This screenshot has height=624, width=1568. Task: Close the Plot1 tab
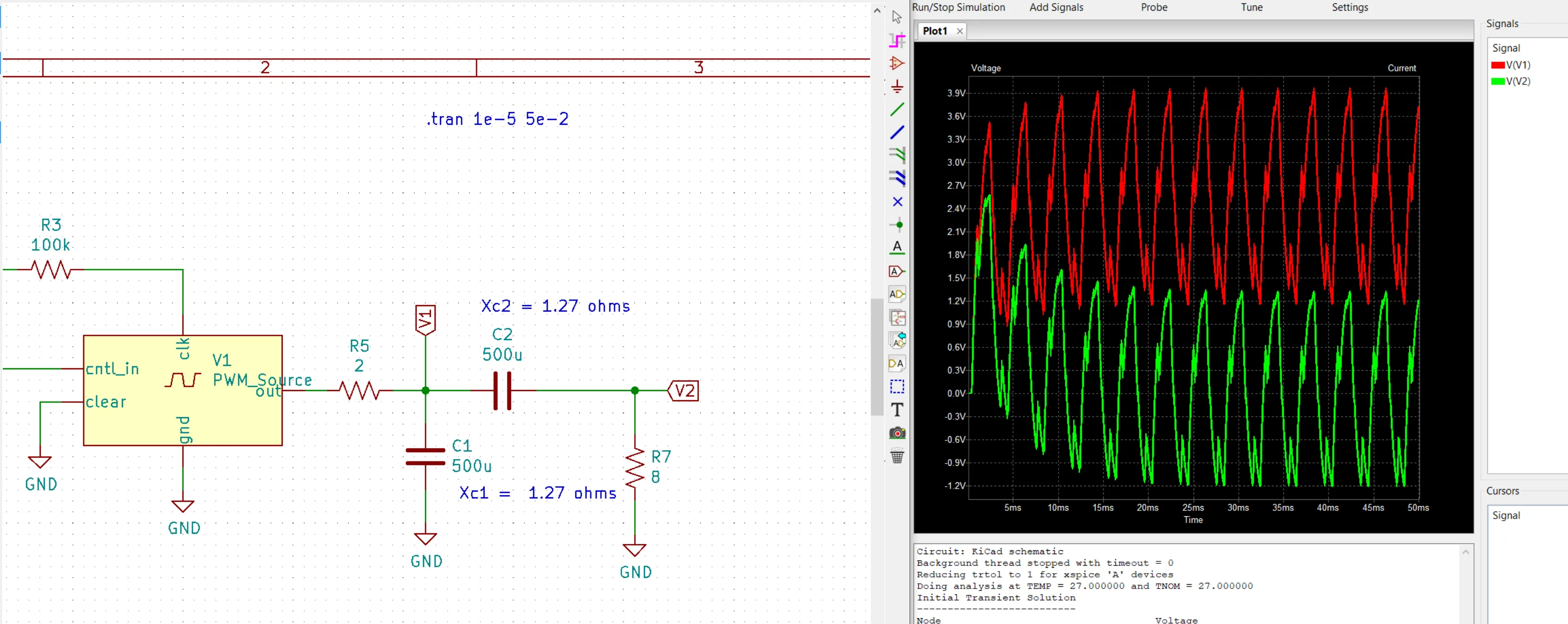(960, 31)
